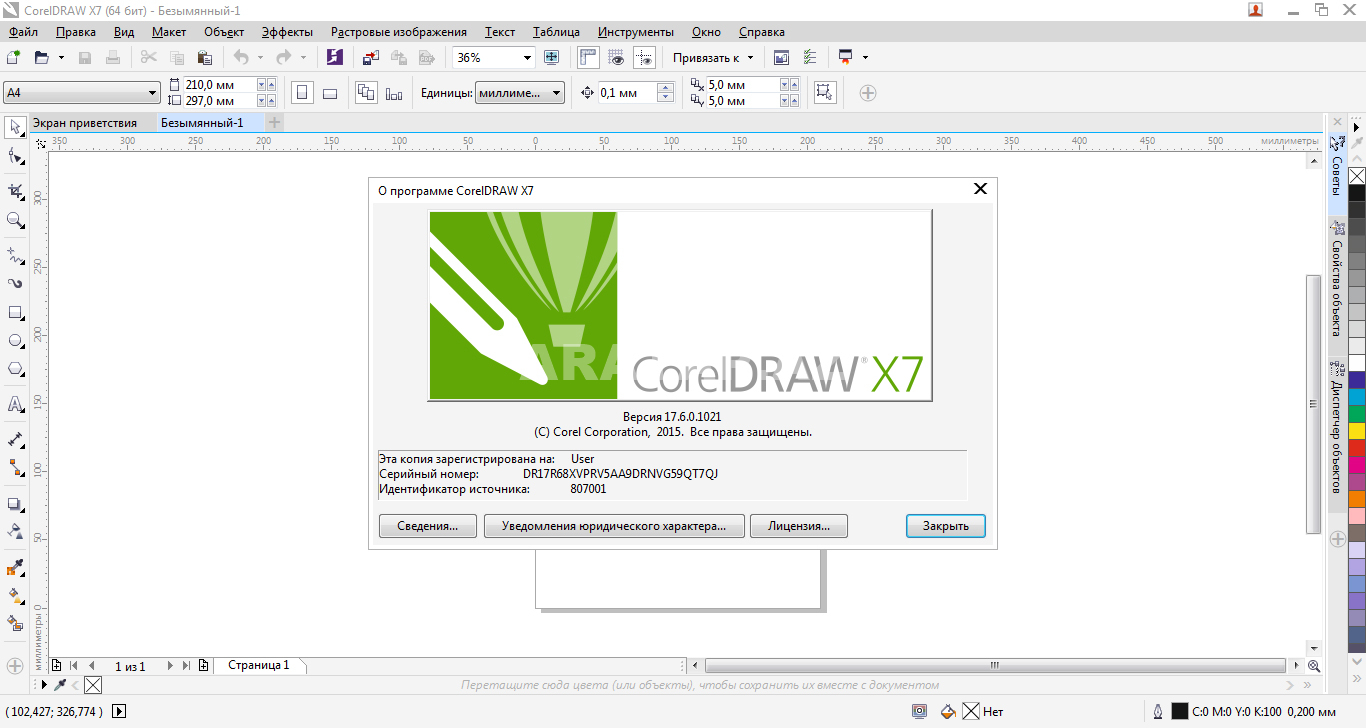Expand the units dropdown showing миллиме...
The width and height of the screenshot is (1366, 728).
pos(558,93)
